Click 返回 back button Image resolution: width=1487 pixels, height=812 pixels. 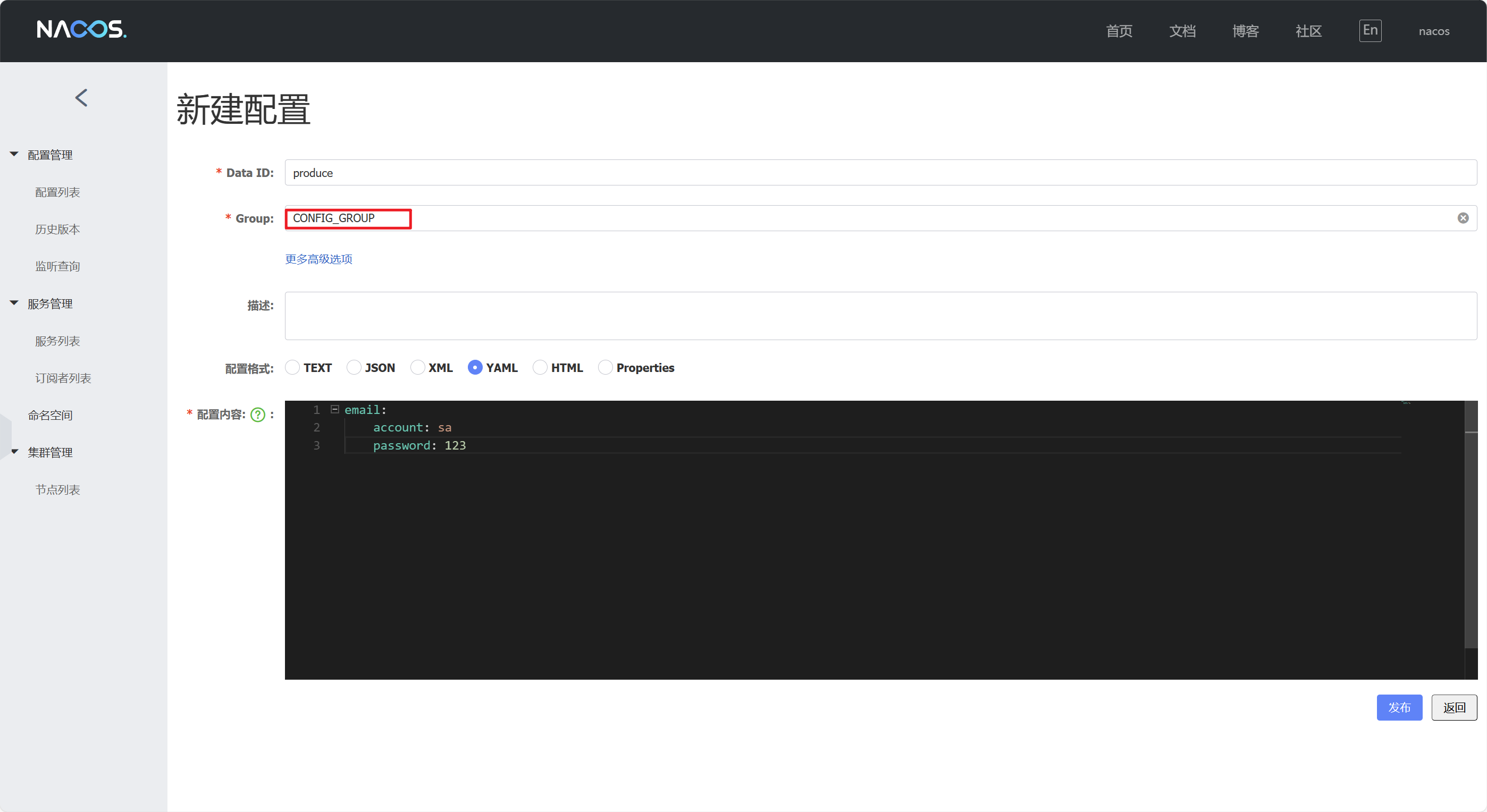[x=1454, y=707]
